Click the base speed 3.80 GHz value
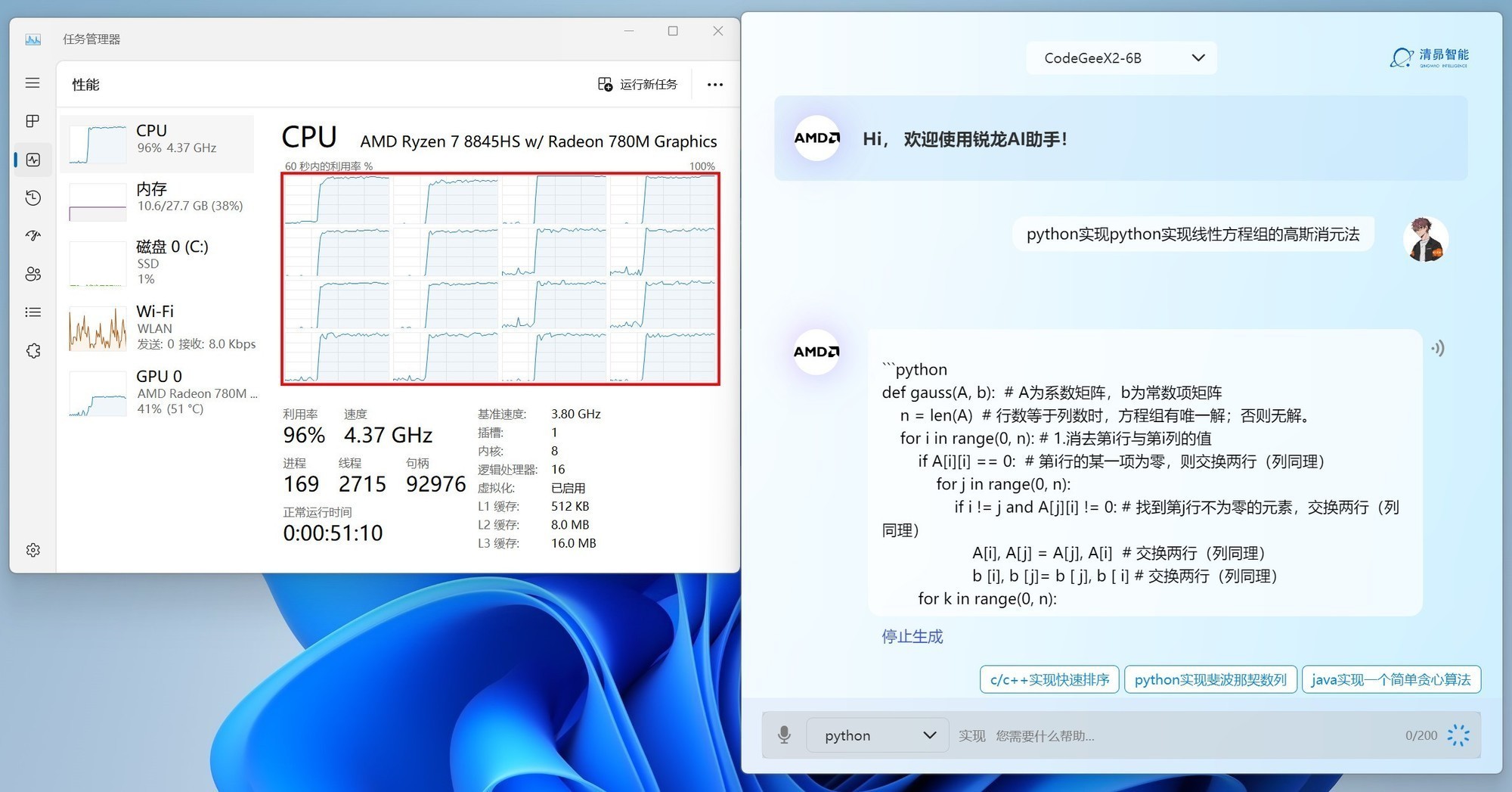 click(x=576, y=414)
